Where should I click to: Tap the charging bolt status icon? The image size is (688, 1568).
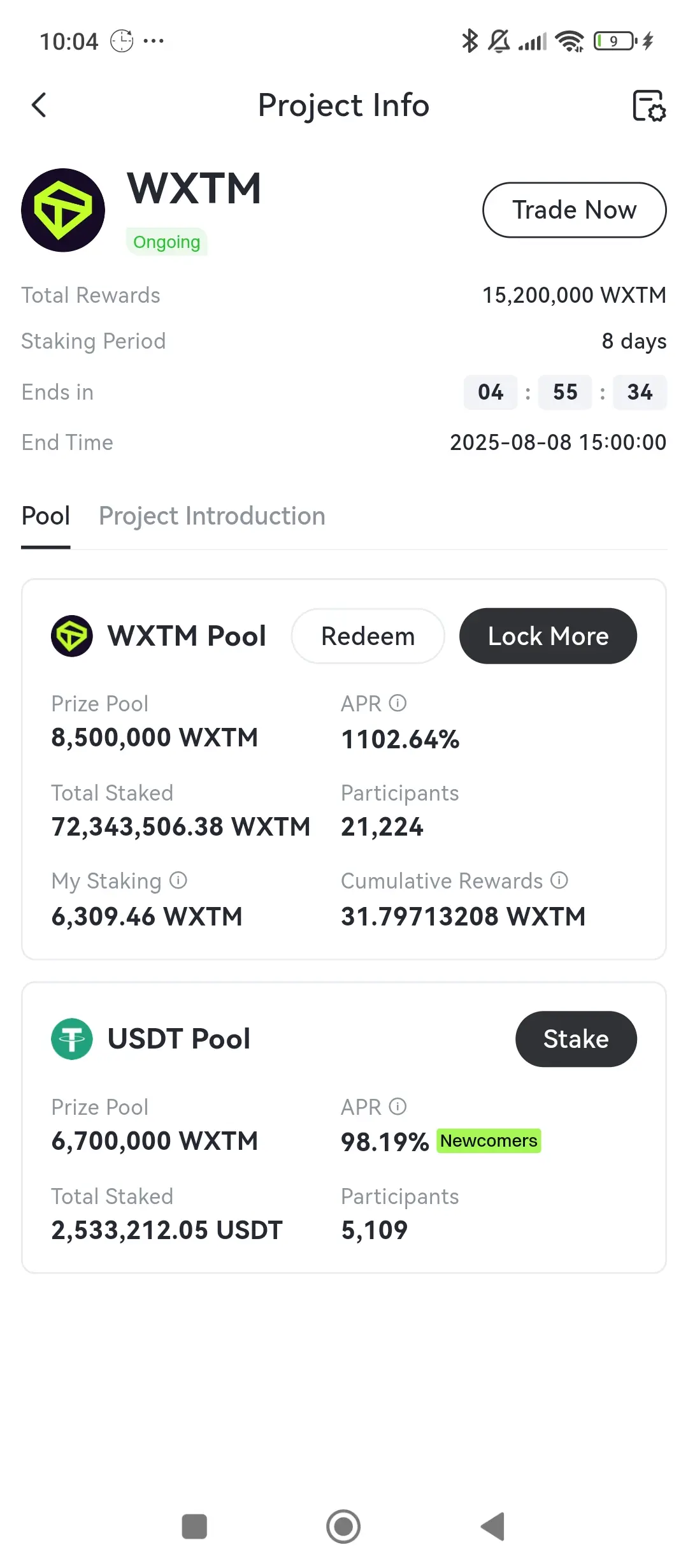coord(648,41)
